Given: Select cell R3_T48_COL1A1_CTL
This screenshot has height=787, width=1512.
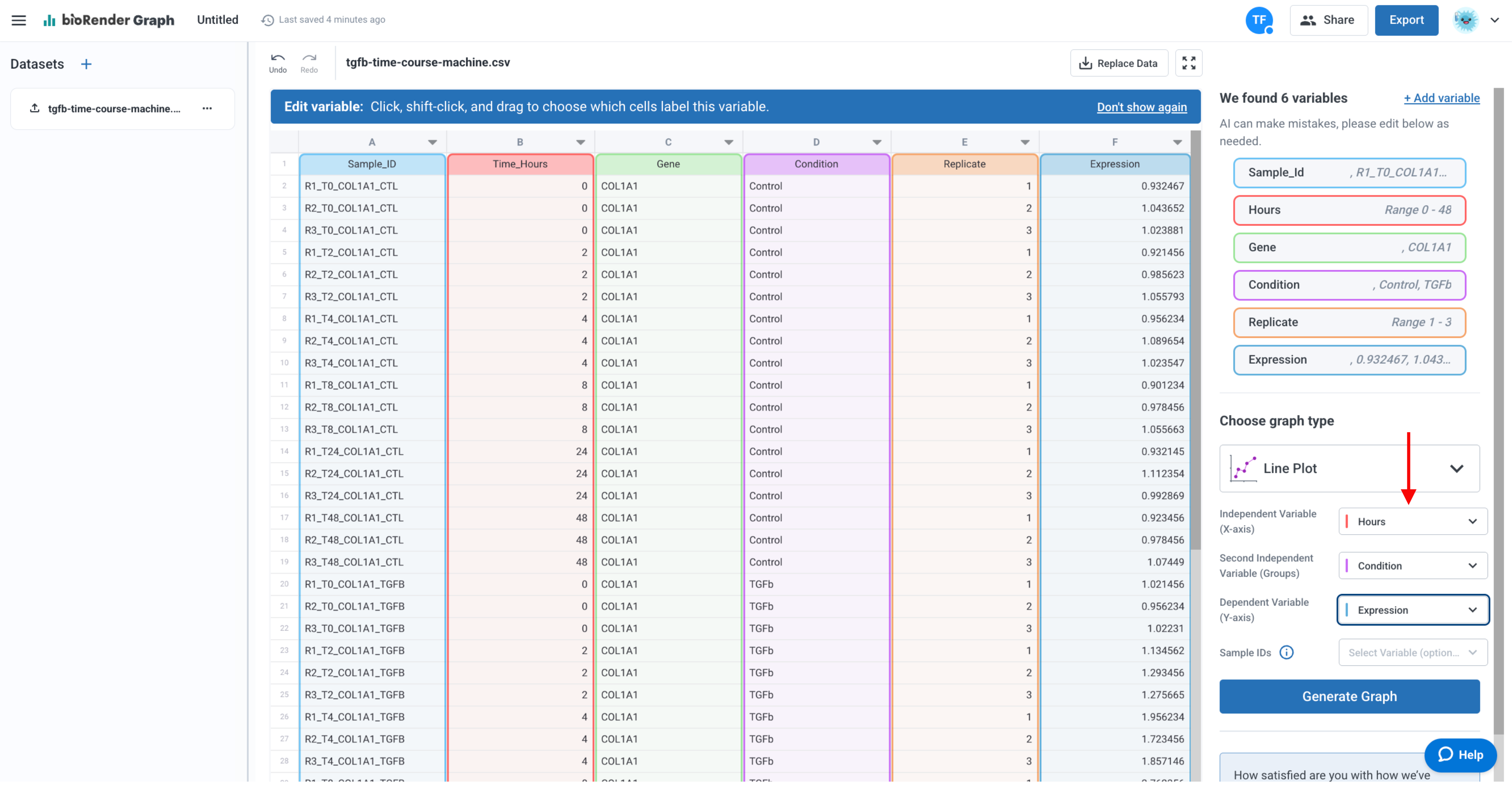Looking at the screenshot, I should [x=371, y=562].
